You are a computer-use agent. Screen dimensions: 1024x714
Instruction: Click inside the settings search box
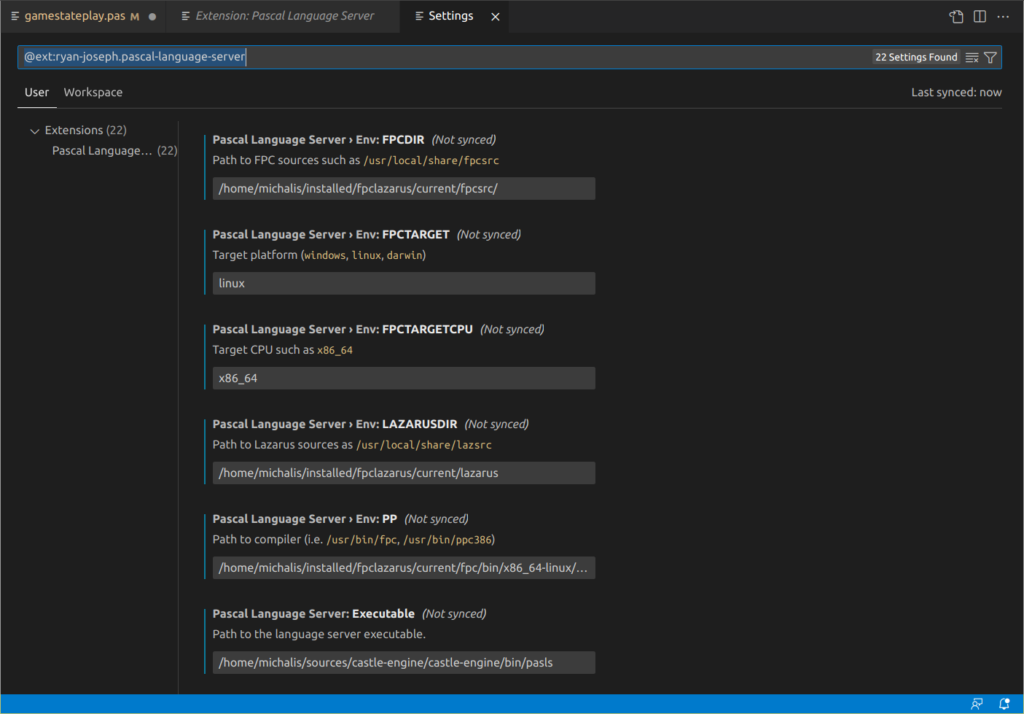400,57
